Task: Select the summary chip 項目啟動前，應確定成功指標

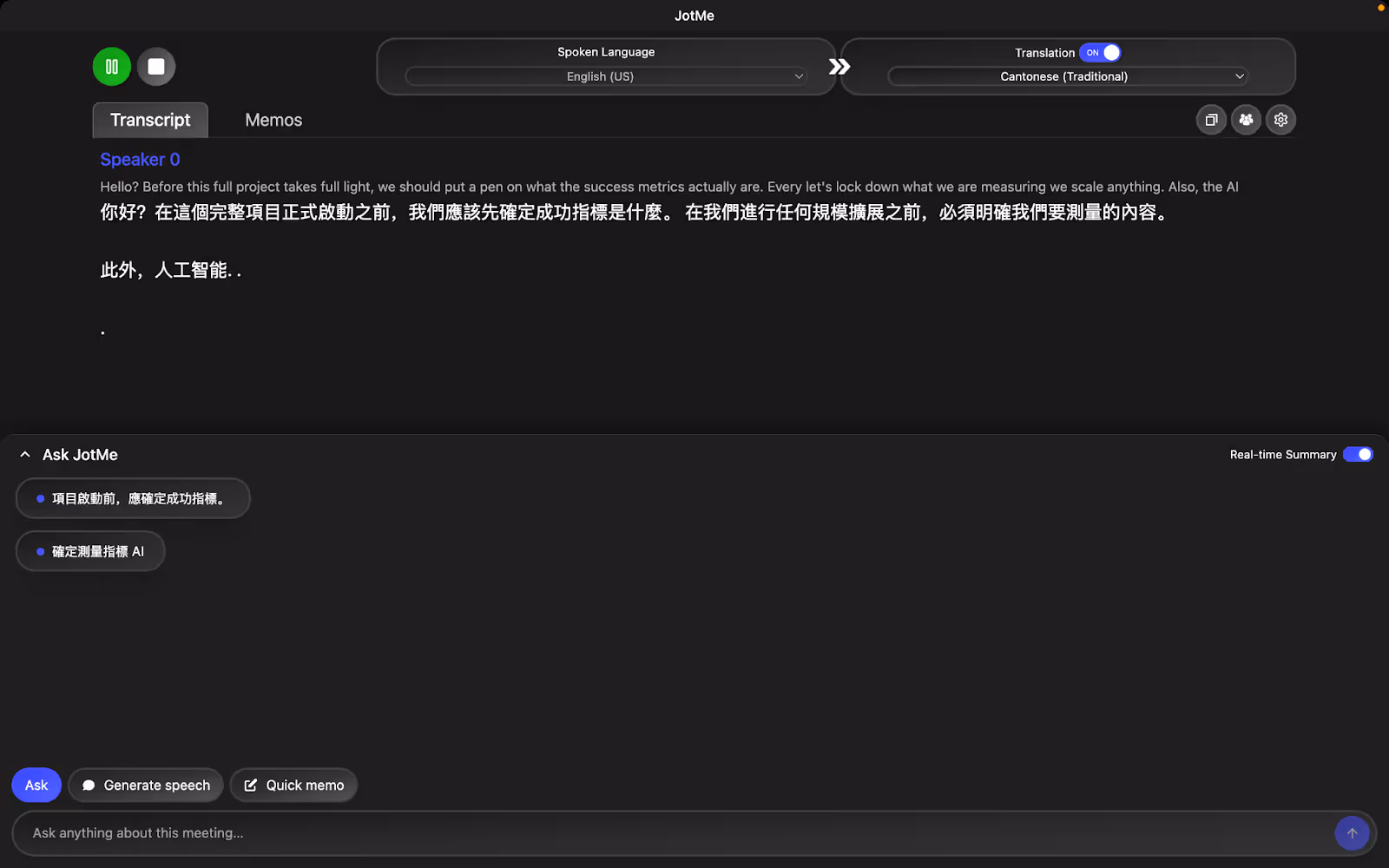Action: [133, 499]
